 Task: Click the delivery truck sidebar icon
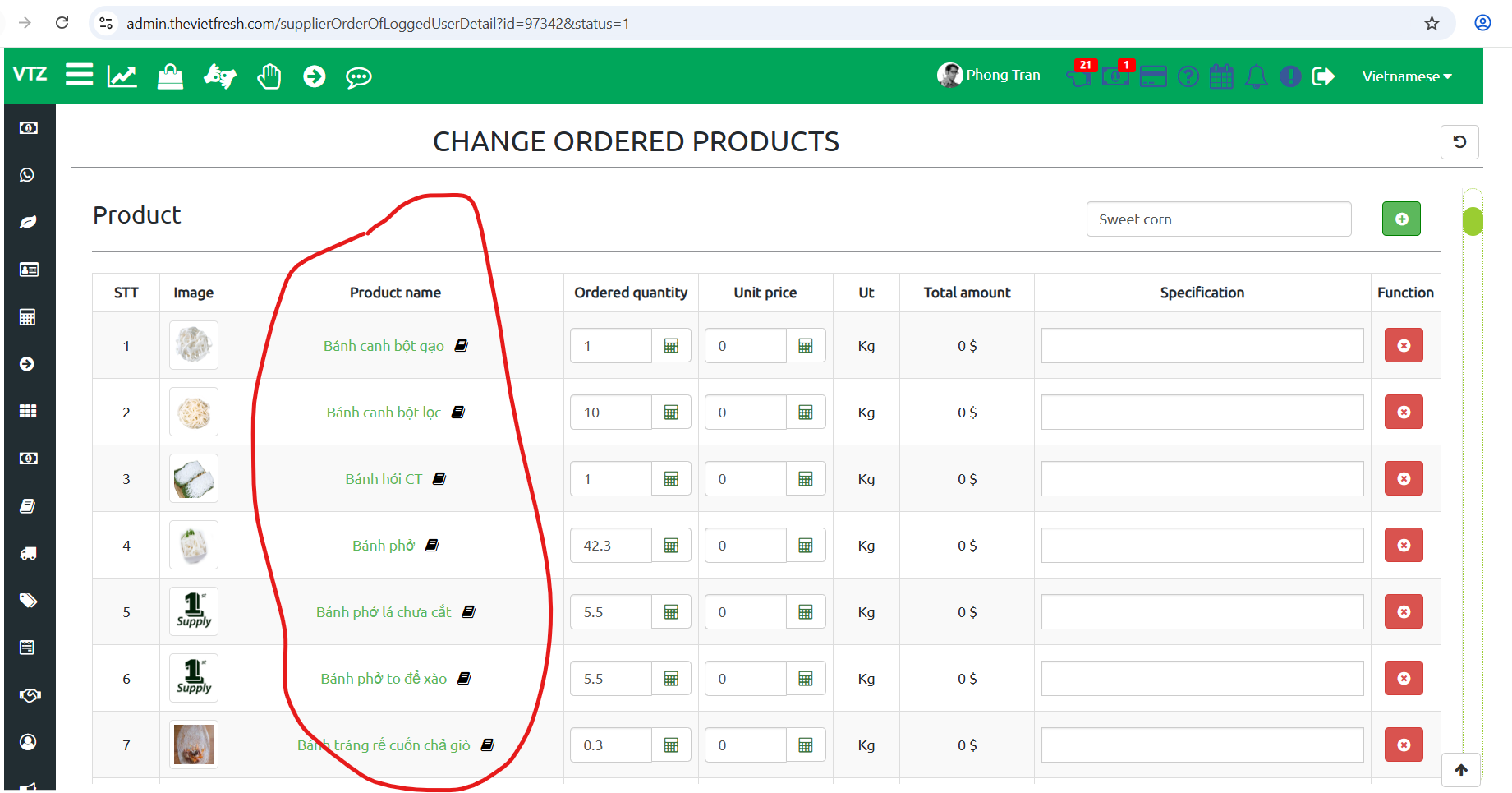pos(28,553)
